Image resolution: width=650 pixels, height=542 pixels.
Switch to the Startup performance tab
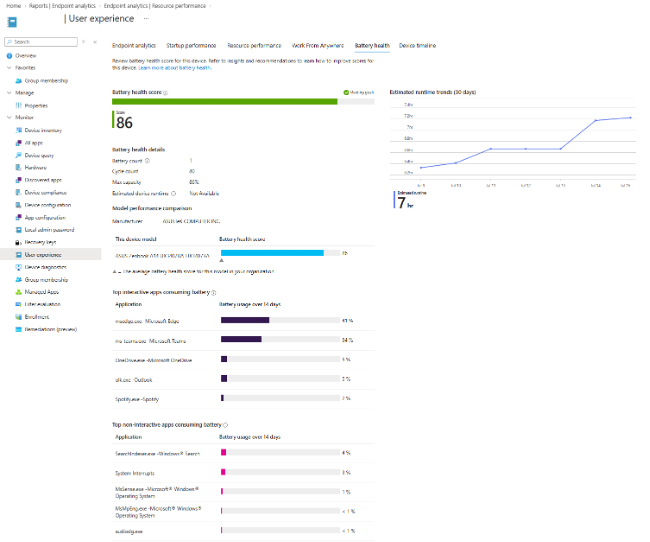click(191, 46)
